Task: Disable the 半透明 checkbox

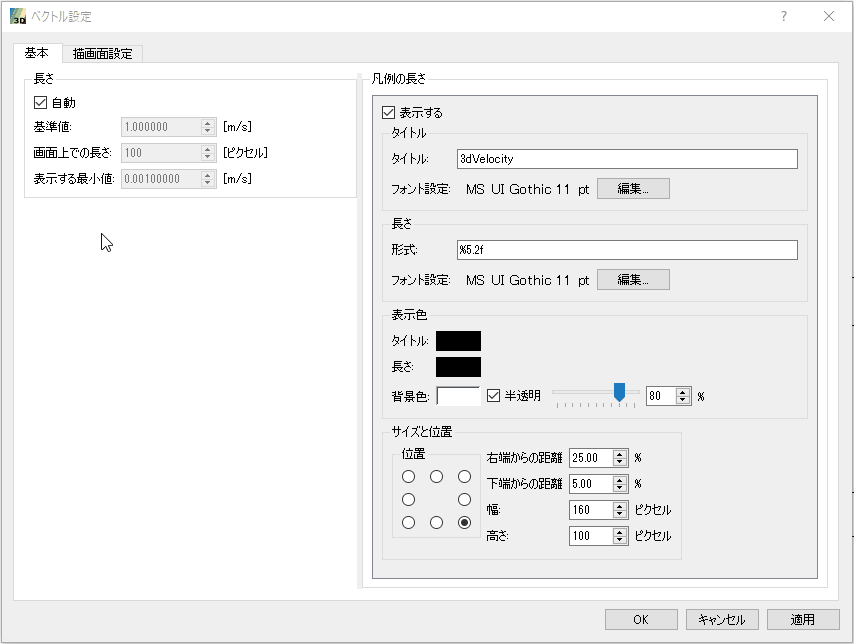Action: pos(494,395)
